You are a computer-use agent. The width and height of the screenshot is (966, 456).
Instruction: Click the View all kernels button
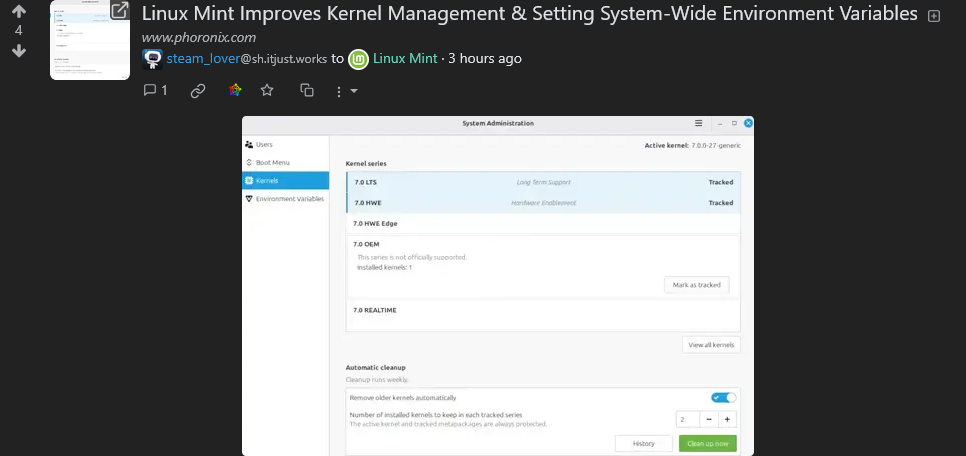[x=711, y=345]
